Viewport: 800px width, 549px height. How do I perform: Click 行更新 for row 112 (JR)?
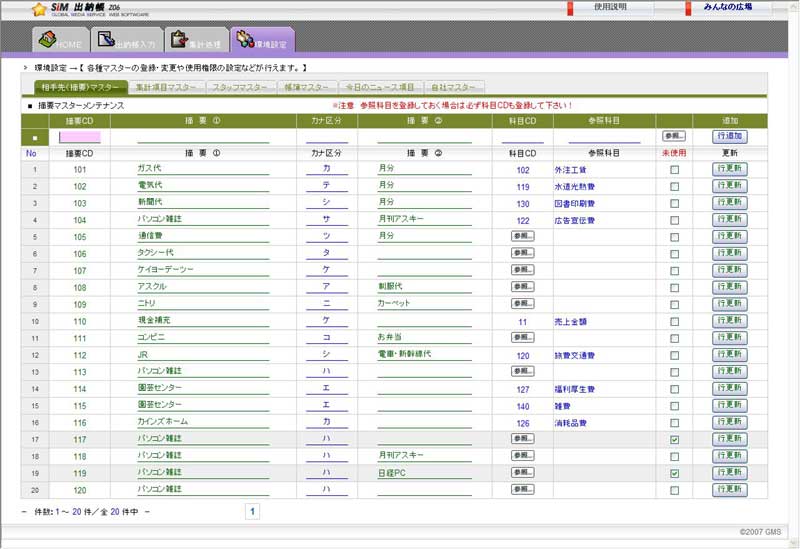click(x=729, y=355)
